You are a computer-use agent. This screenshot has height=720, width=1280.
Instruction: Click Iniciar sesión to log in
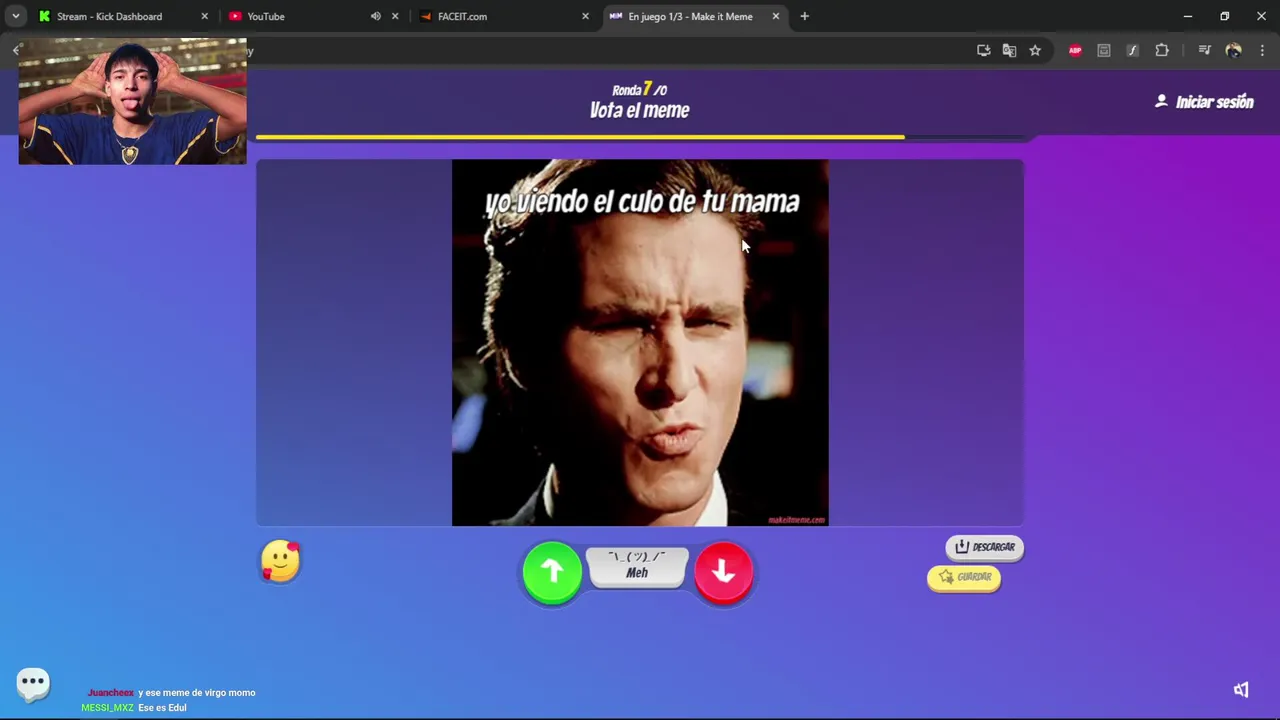[x=1204, y=102]
